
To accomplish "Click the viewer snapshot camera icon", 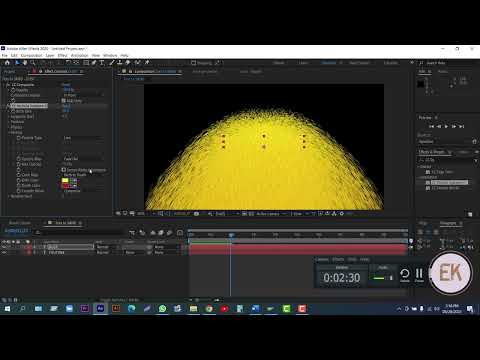I will click(x=197, y=214).
